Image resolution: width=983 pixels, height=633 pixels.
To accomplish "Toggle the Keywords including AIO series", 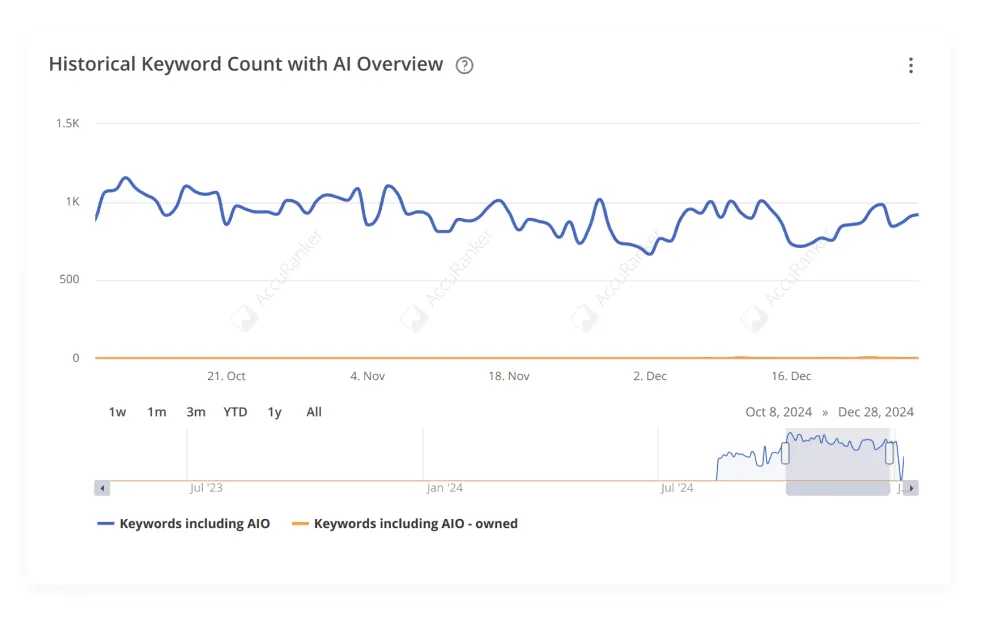I will tap(194, 523).
